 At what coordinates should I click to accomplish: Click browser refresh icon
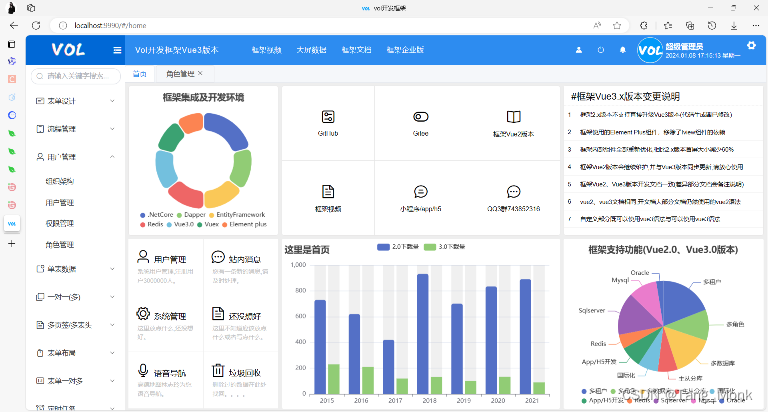coord(36,25)
